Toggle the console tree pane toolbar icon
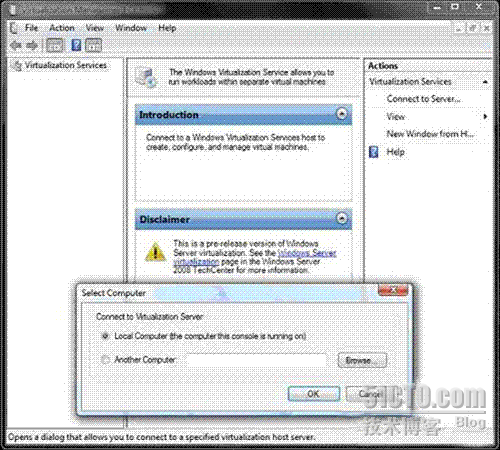 click(x=54, y=45)
